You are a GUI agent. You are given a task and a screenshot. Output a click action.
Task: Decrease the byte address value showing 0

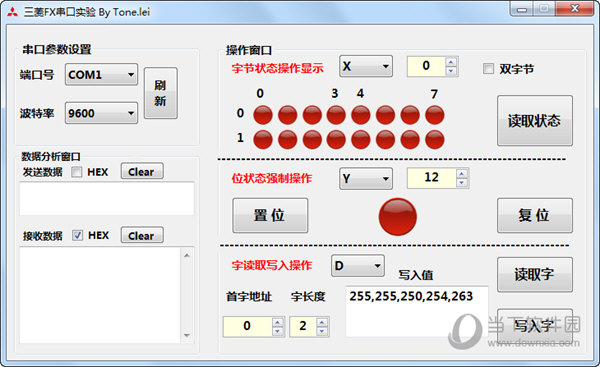click(452, 71)
